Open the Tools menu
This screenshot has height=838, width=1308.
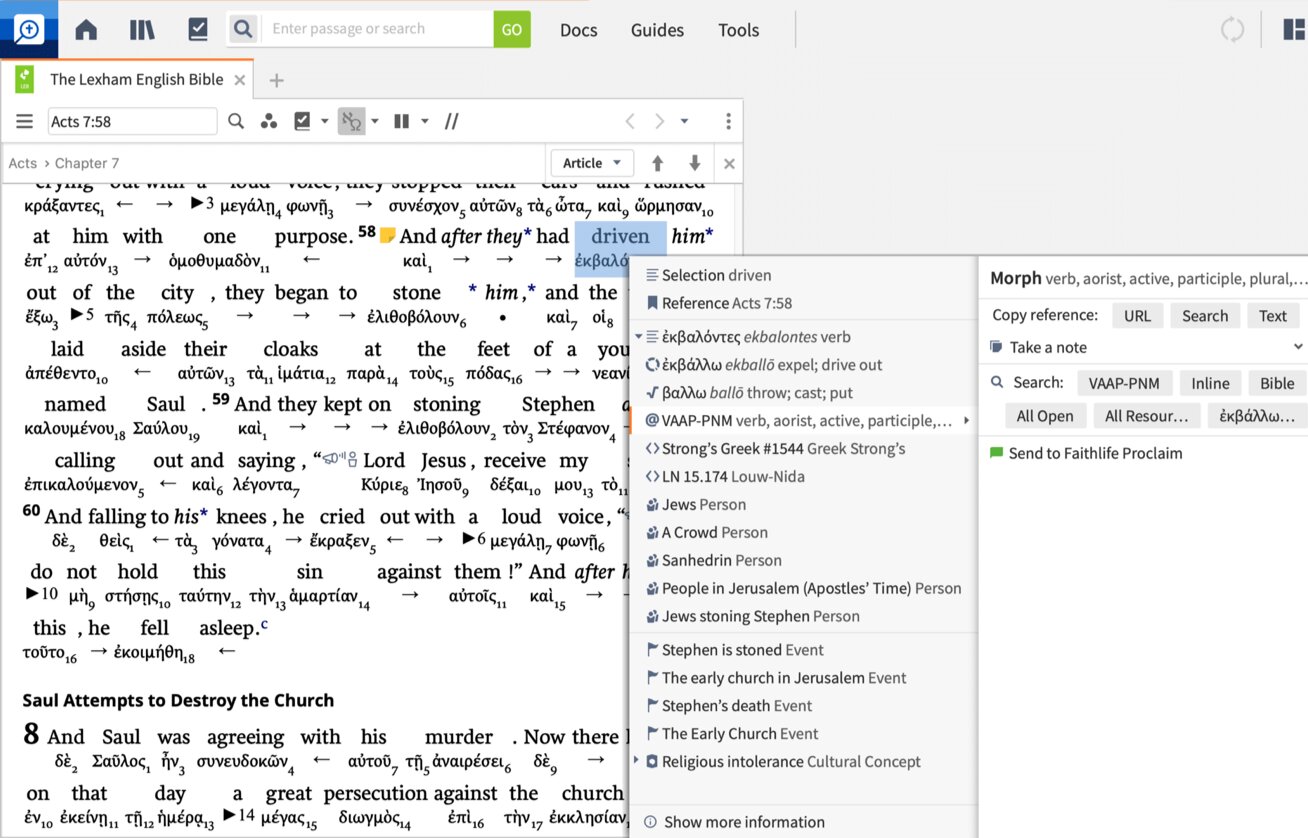738,30
